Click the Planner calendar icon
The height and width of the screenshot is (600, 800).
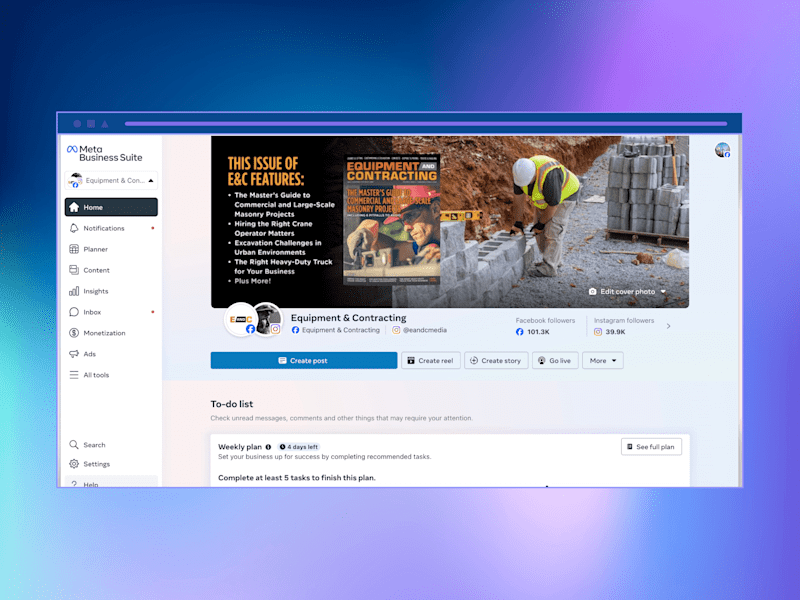pyautogui.click(x=74, y=249)
